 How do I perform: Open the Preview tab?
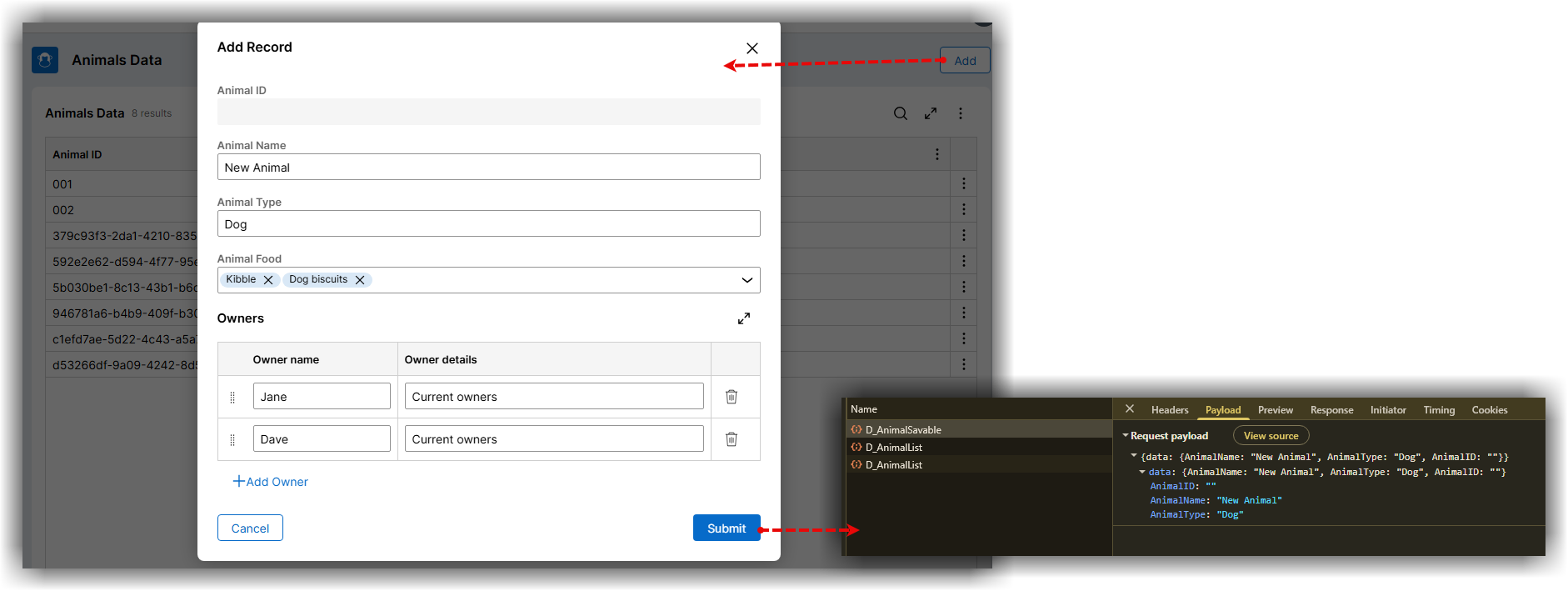pyautogui.click(x=1276, y=410)
